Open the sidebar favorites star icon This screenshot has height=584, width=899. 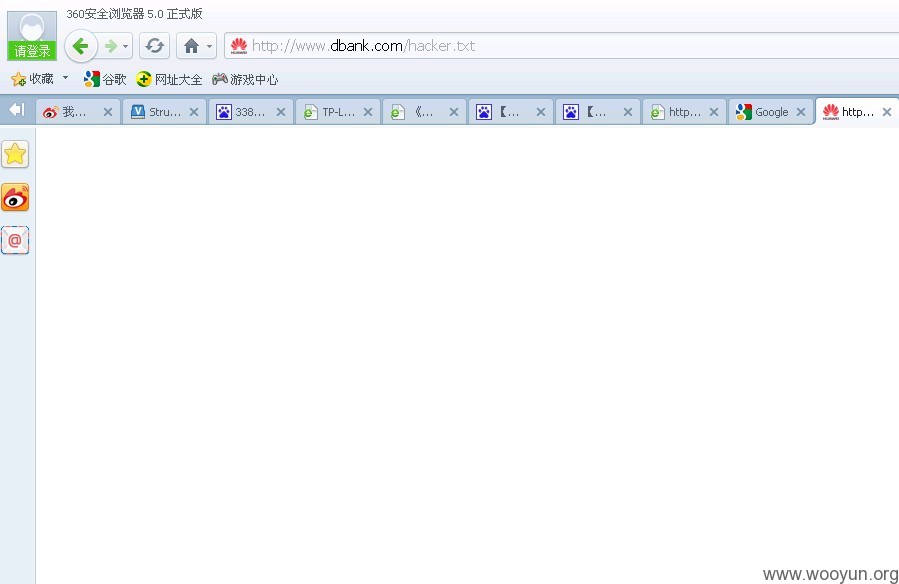coord(15,154)
